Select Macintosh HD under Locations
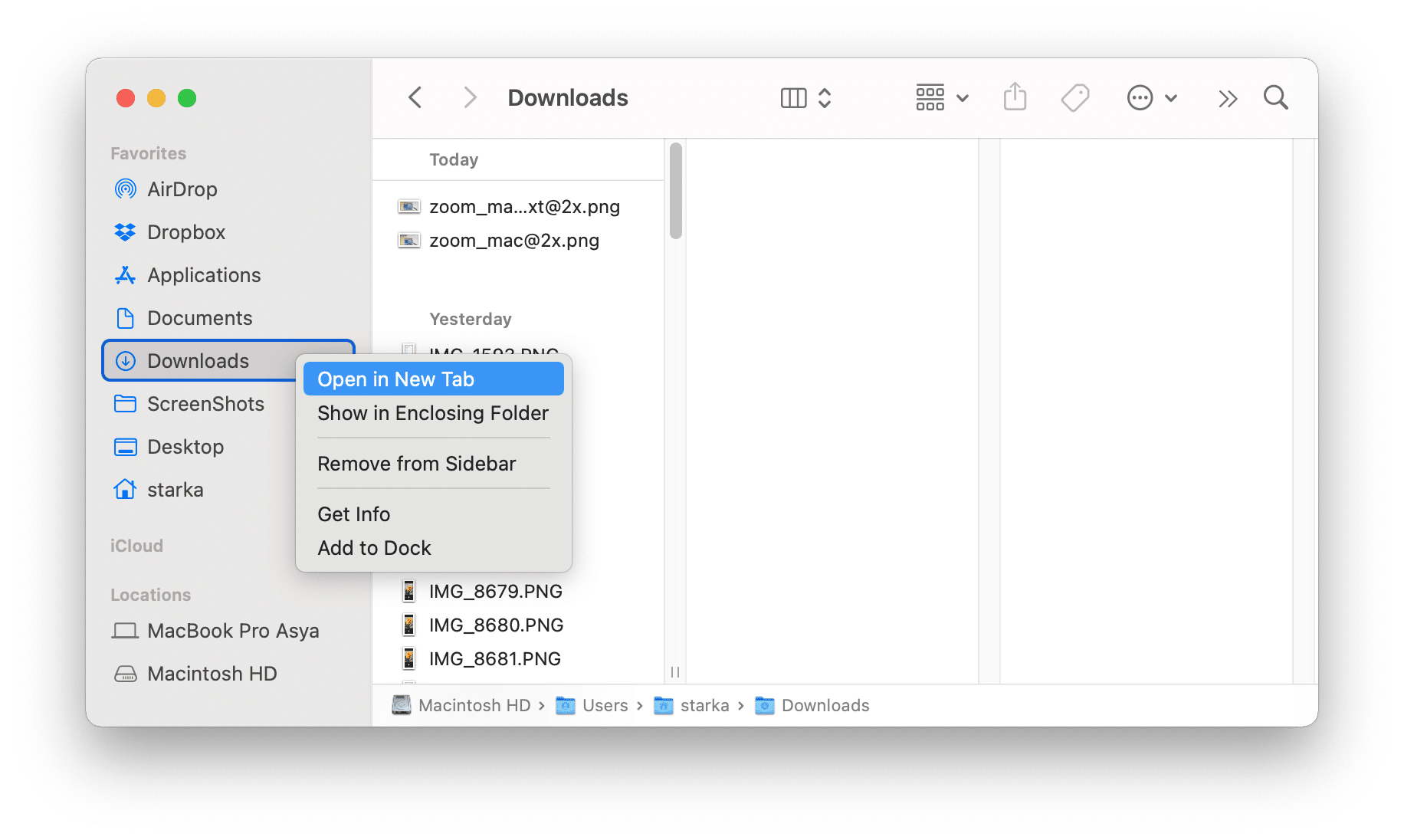Image resolution: width=1404 pixels, height=840 pixels. pos(228,674)
